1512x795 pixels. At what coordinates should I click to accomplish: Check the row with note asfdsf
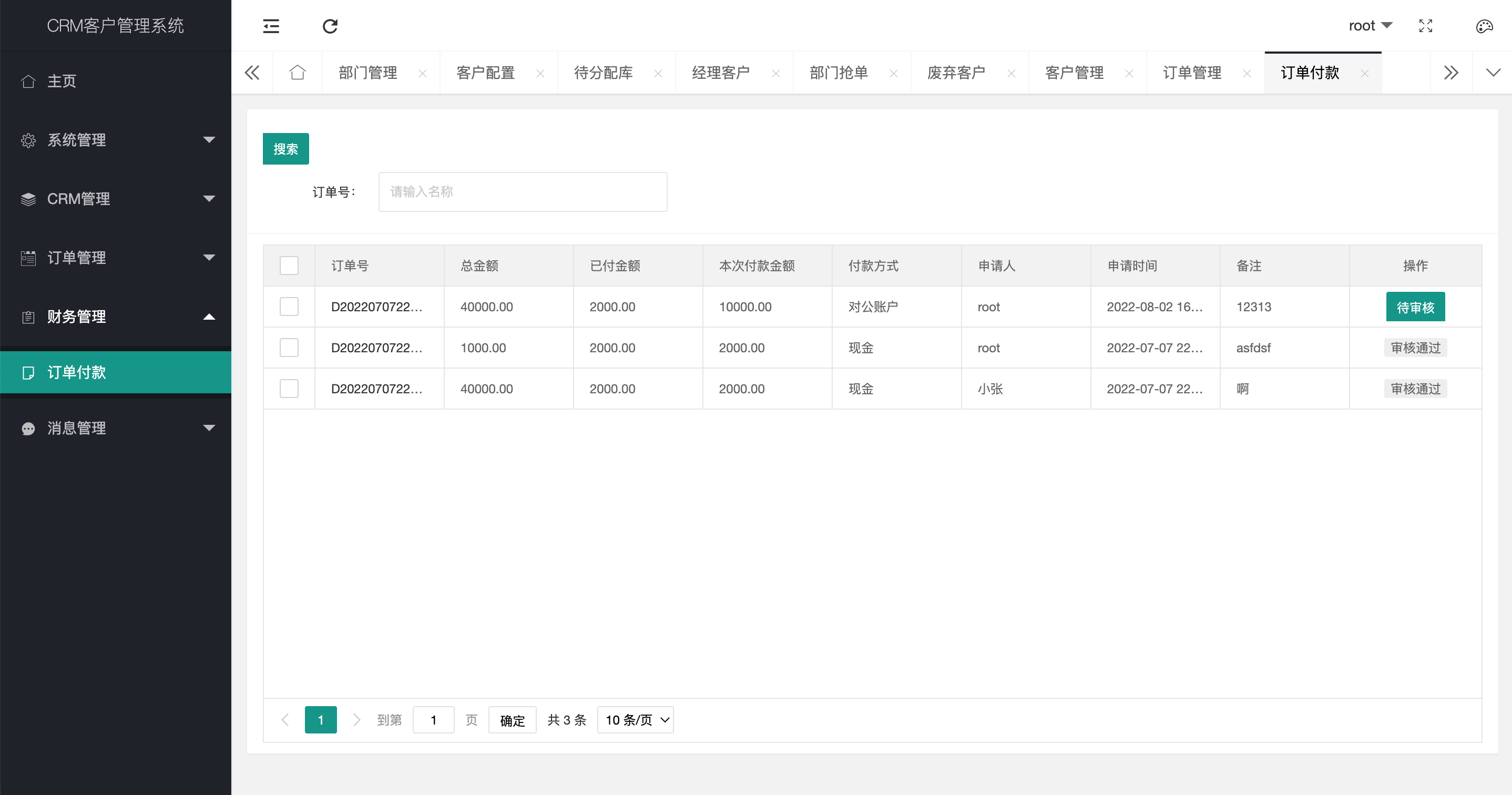click(289, 348)
